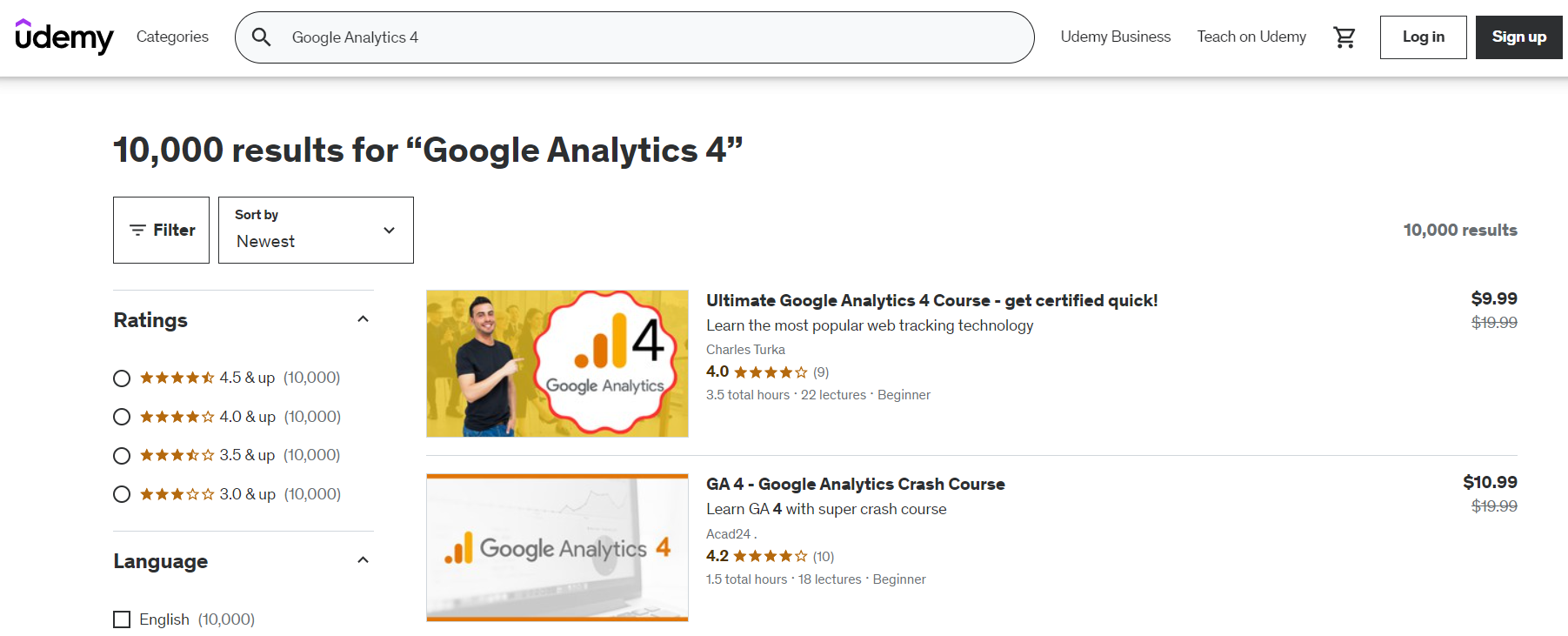Screen dimensions: 1568x636
Task: Select the 4.5 & up rating filter
Action: tap(122, 378)
